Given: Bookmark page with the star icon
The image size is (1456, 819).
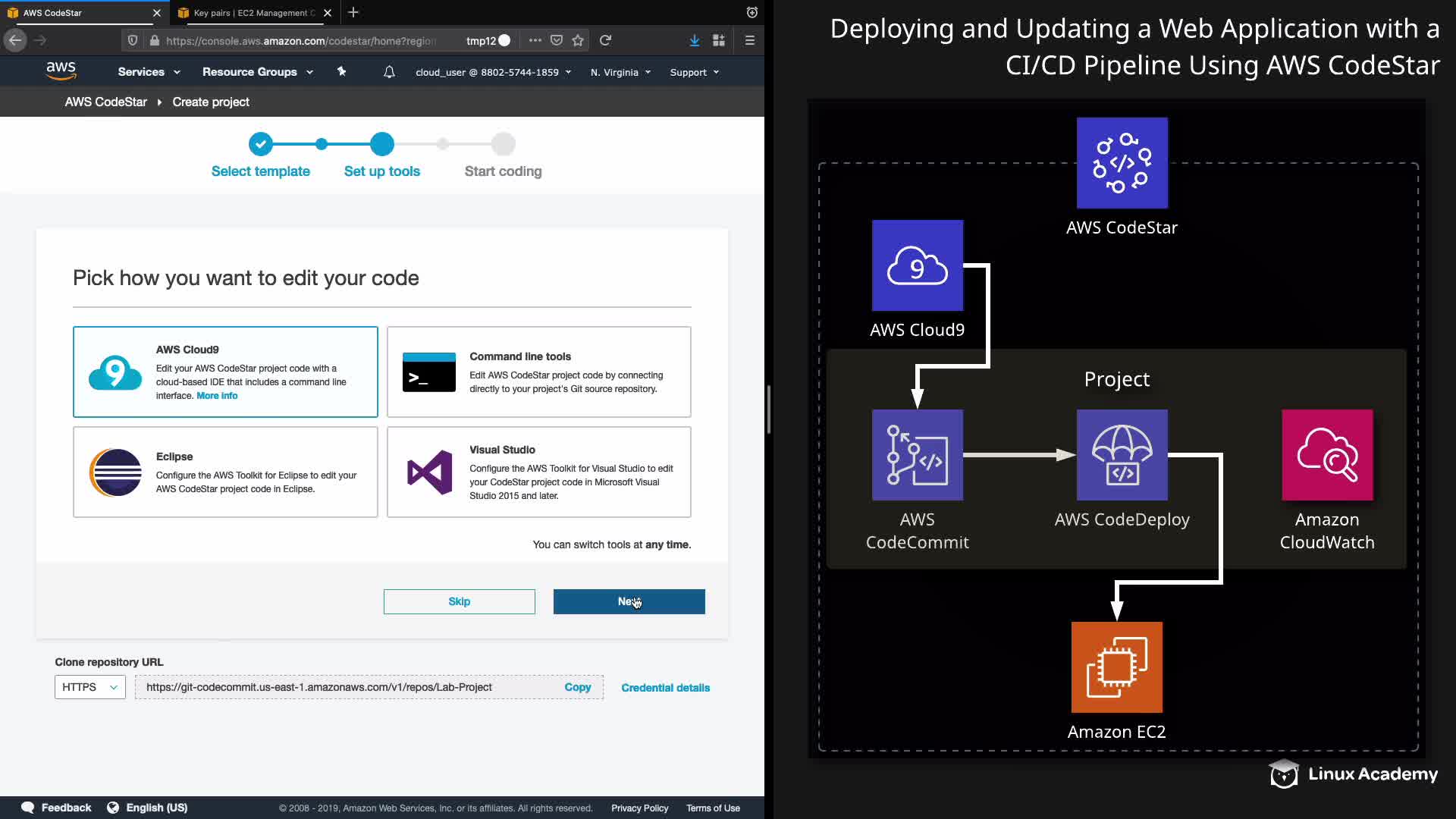Looking at the screenshot, I should click(x=578, y=40).
